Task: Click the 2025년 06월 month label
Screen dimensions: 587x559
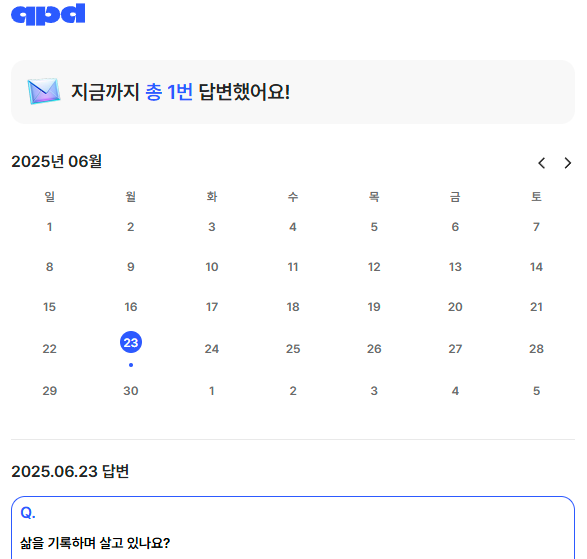Action: (x=57, y=161)
